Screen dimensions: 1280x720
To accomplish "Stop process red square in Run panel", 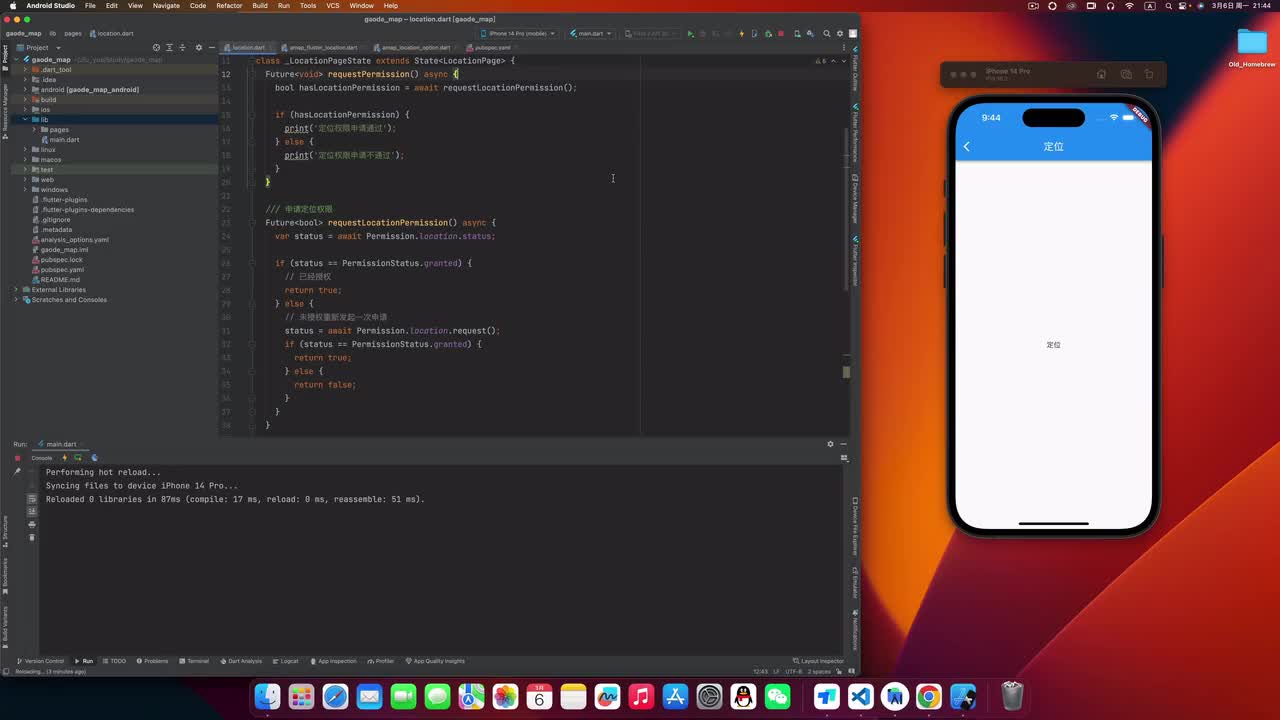I will click(18, 458).
